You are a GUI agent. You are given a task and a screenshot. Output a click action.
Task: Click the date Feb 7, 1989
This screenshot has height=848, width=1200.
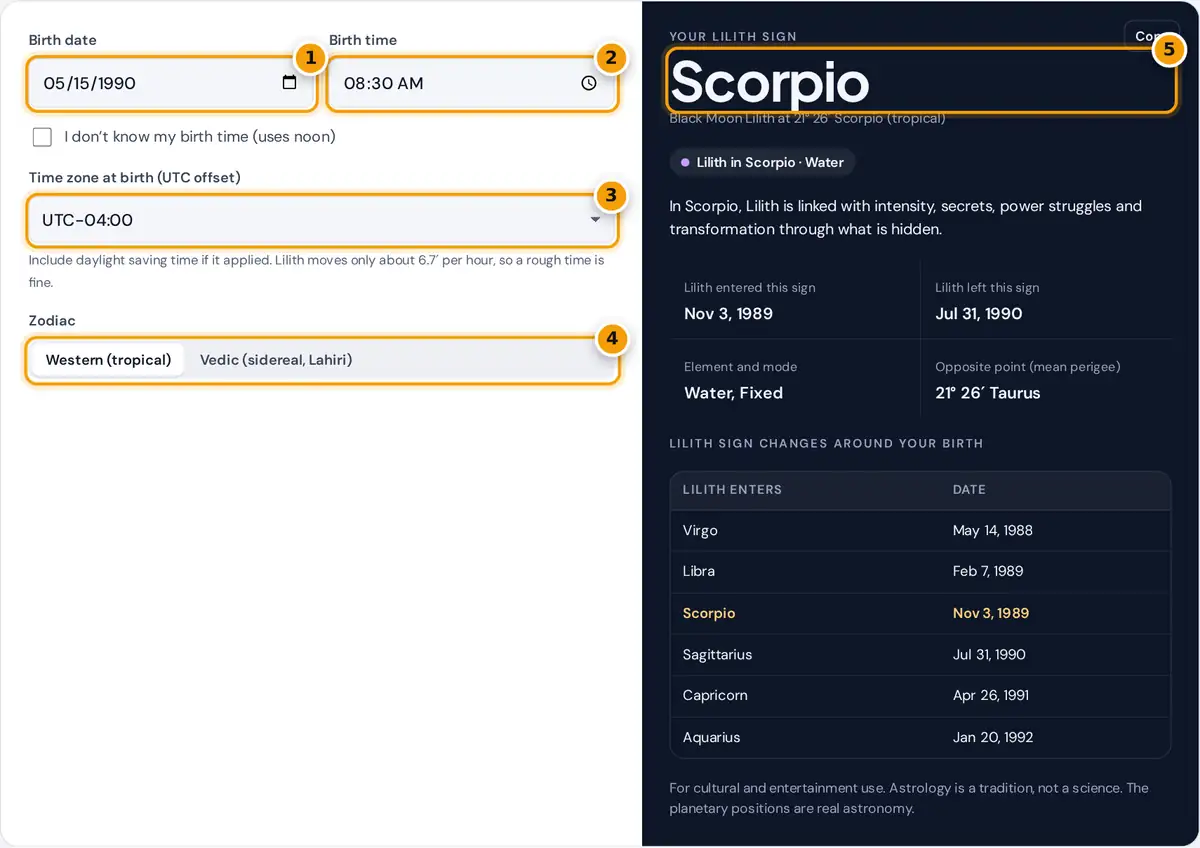pos(988,571)
